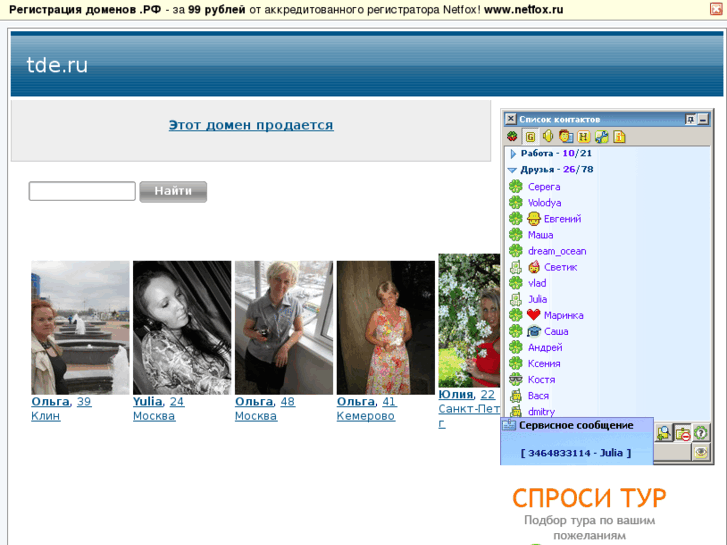Select contact Андрей in the list
This screenshot has height=545, width=727.
tap(545, 348)
